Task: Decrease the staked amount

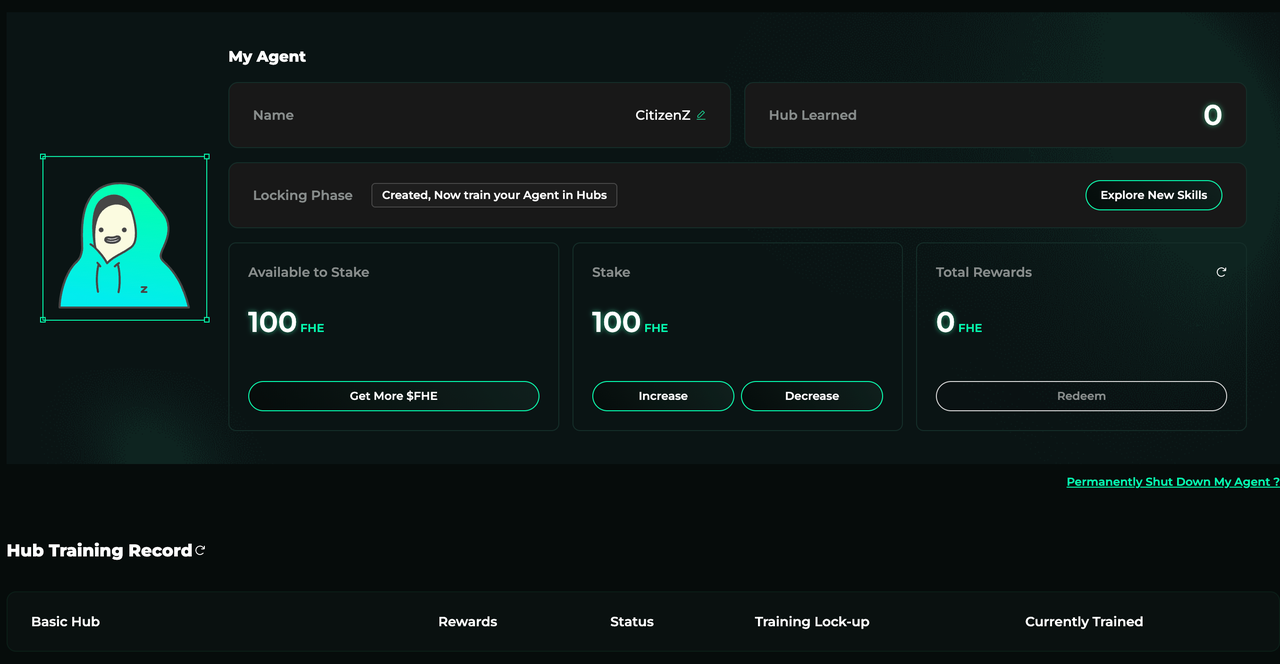Action: click(x=811, y=396)
